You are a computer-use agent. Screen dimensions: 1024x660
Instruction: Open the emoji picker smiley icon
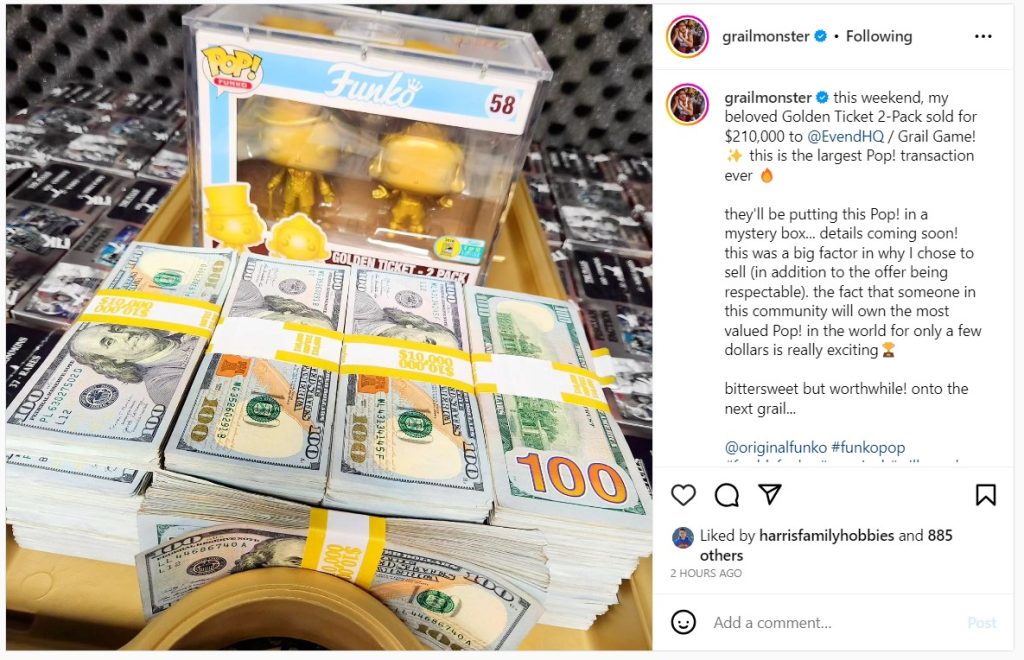(x=683, y=622)
